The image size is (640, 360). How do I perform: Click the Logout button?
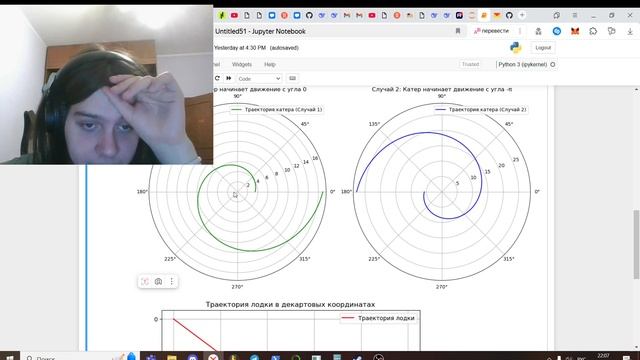pyautogui.click(x=543, y=48)
